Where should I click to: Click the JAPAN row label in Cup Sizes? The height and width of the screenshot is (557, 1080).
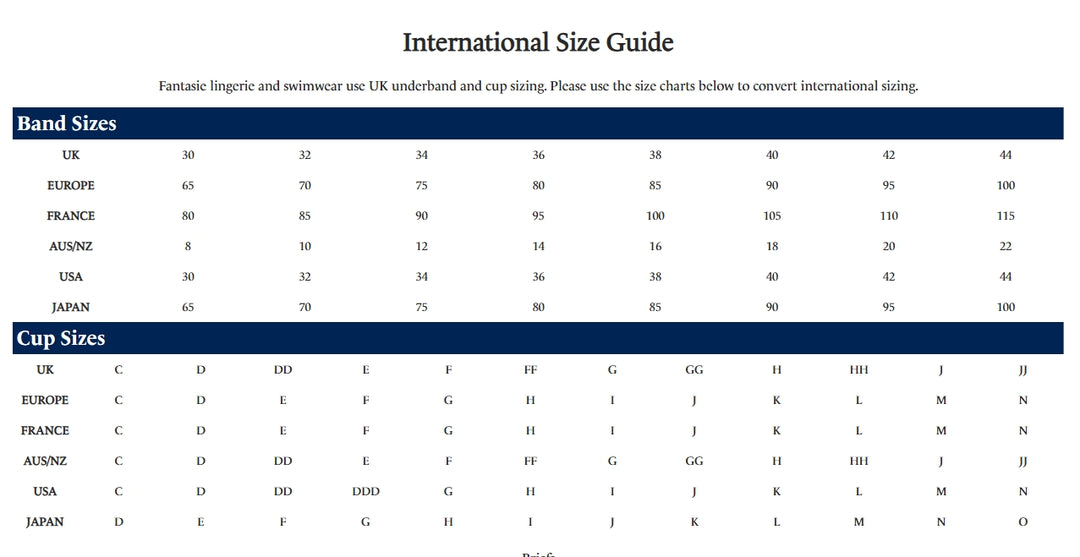[45, 522]
